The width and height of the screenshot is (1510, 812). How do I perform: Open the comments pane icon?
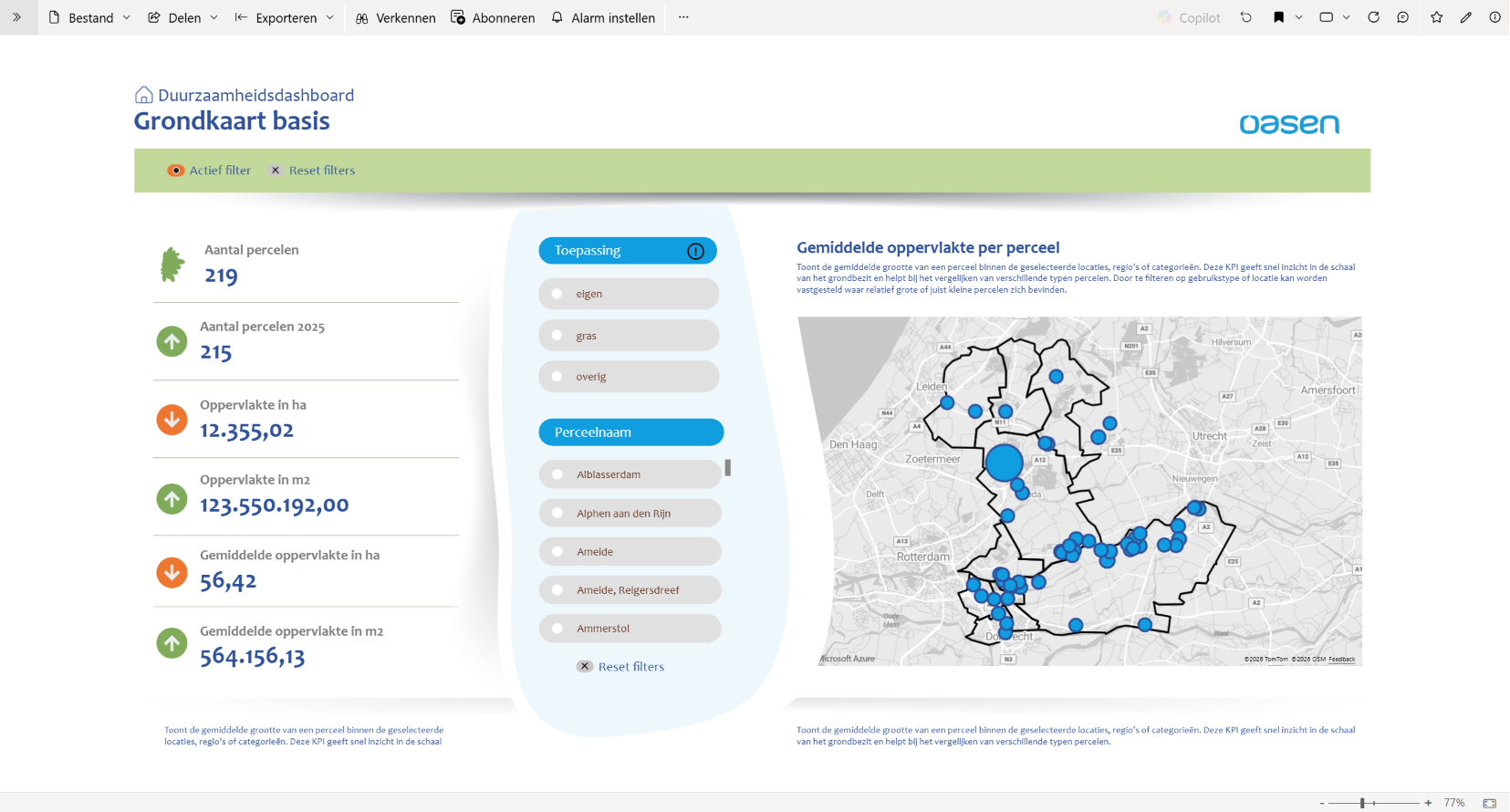pyautogui.click(x=1403, y=17)
